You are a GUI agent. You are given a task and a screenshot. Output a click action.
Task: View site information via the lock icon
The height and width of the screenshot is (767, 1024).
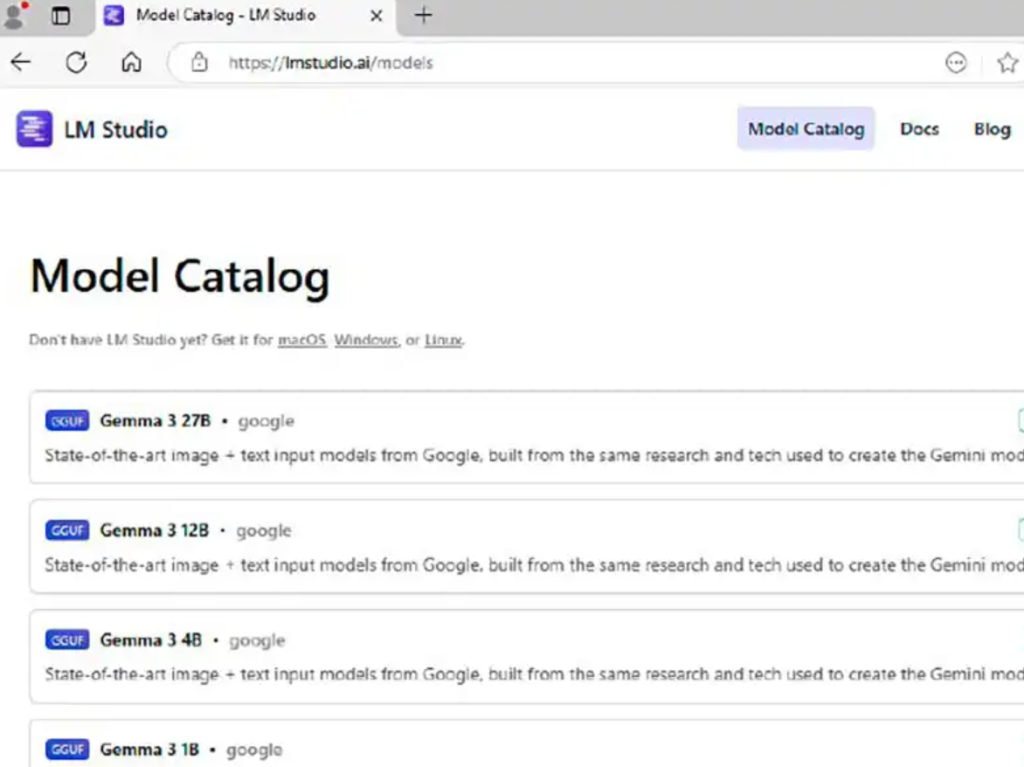click(199, 63)
